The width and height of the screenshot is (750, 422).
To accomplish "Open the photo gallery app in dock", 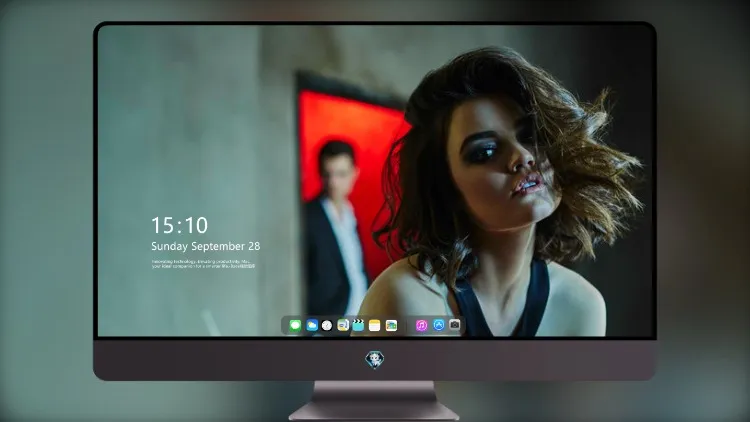I will point(391,325).
